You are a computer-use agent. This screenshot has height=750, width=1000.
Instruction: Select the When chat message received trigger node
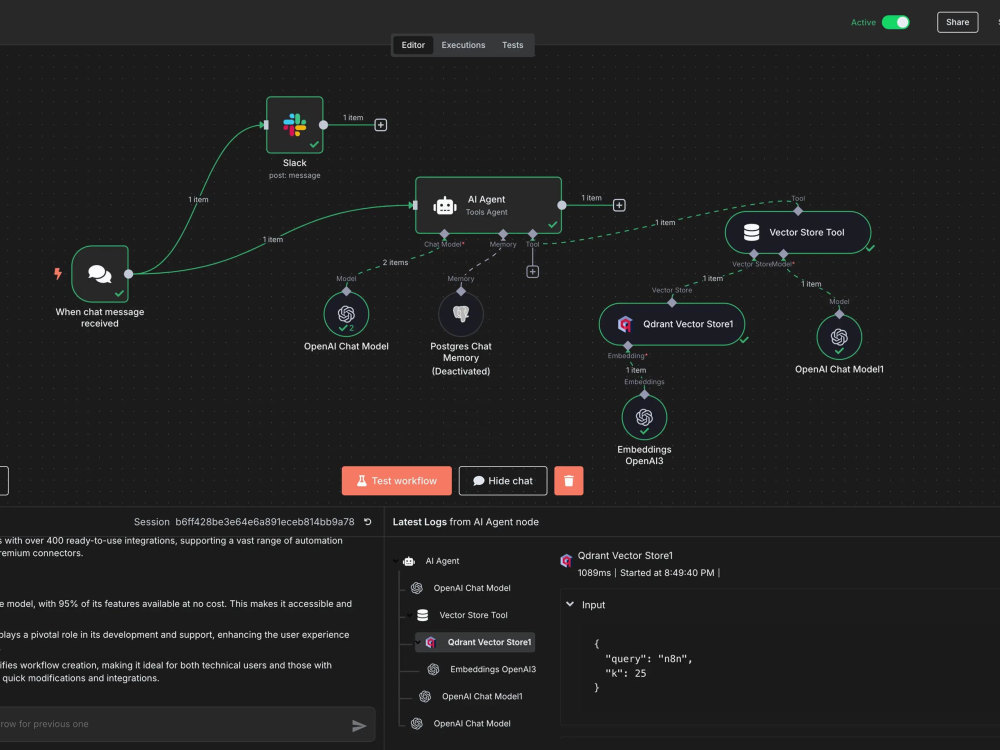(x=100, y=274)
